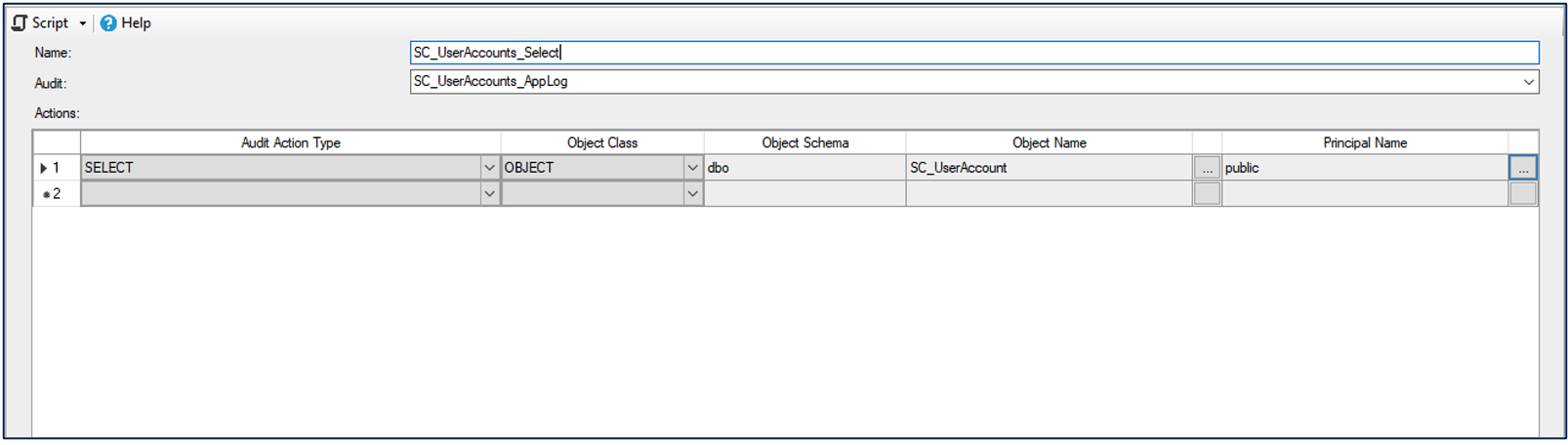The height and width of the screenshot is (445, 1568).
Task: Click the Script toolbar icon
Action: (x=20, y=22)
